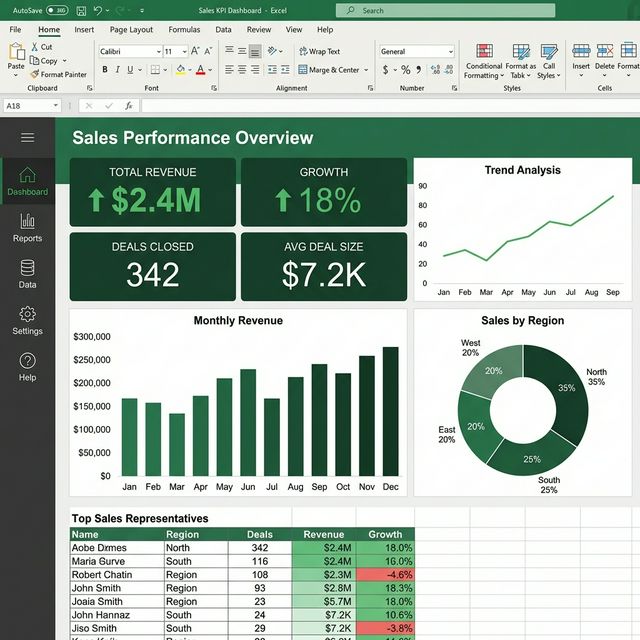Open the Undo history dropdown
This screenshot has width=640, height=640.
pyautogui.click(x=108, y=11)
